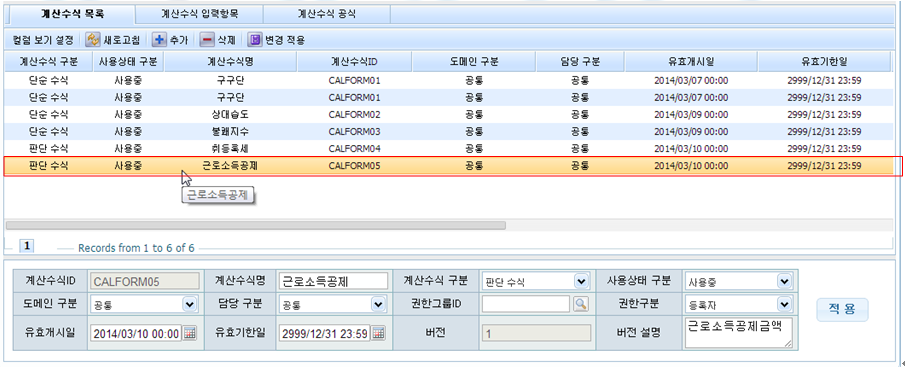This screenshot has width=905, height=367.
Task: Click CALFORM02 cell in the grid
Action: point(354,114)
